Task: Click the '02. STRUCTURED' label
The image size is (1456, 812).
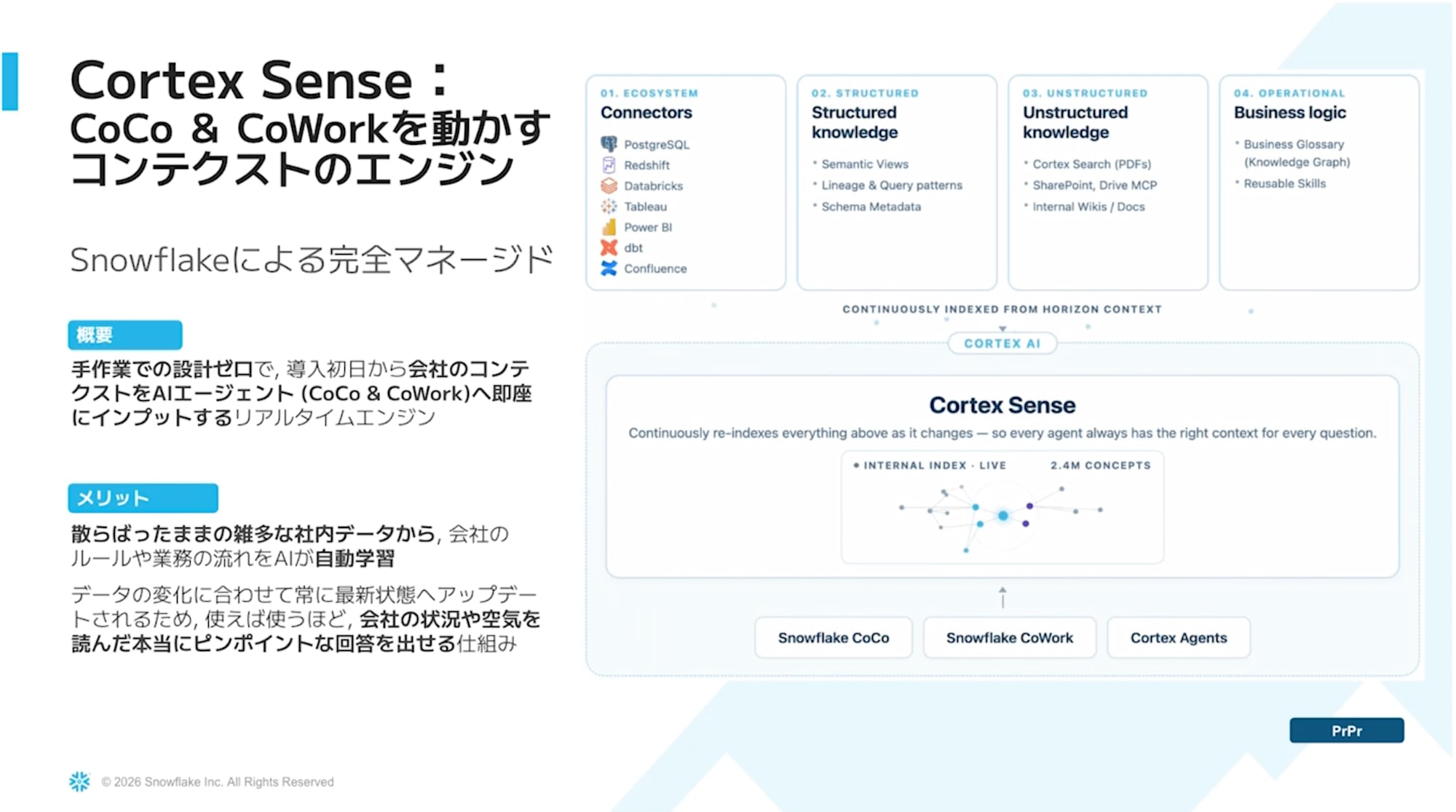Action: (865, 93)
